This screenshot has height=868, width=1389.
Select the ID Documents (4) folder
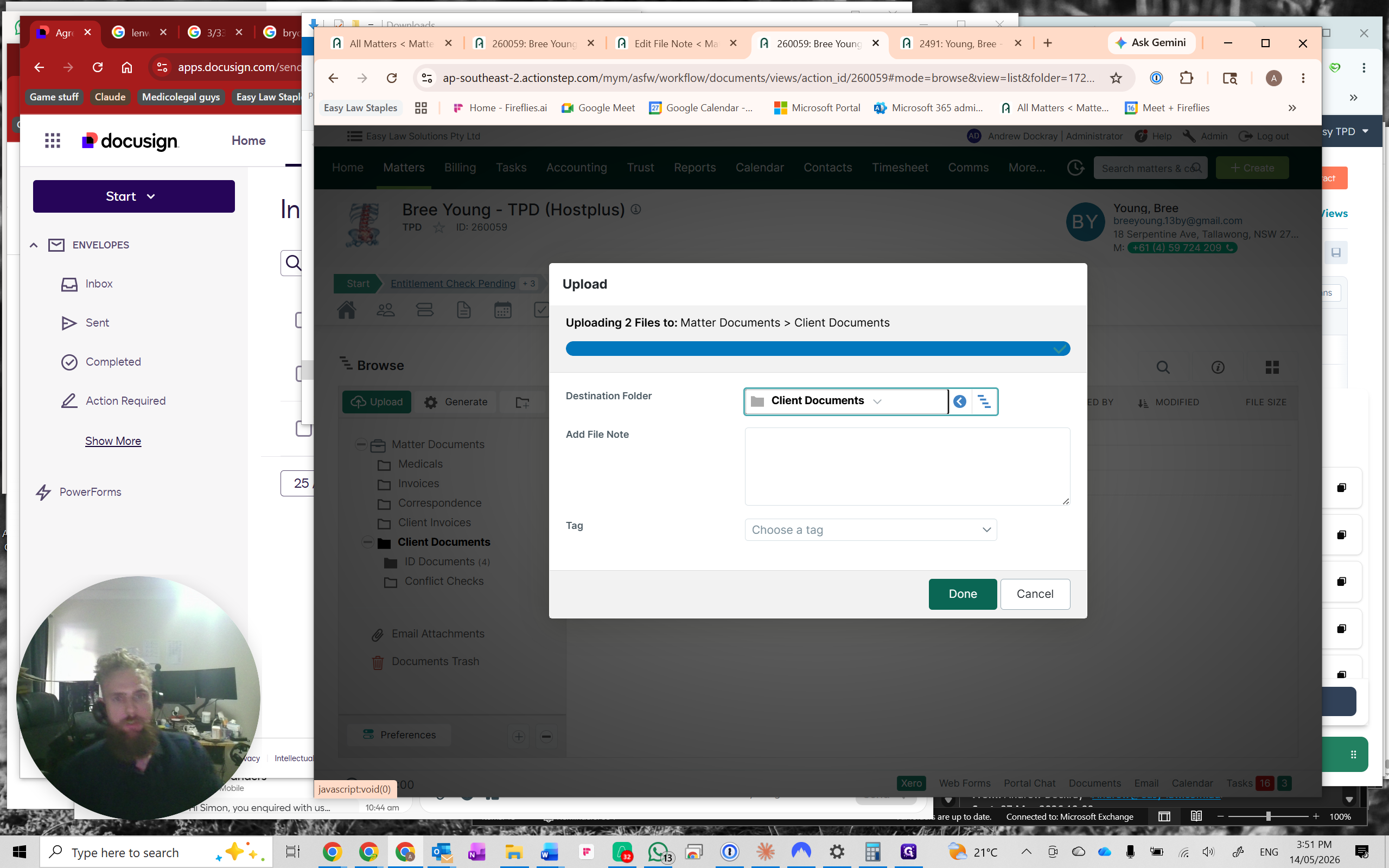click(447, 561)
